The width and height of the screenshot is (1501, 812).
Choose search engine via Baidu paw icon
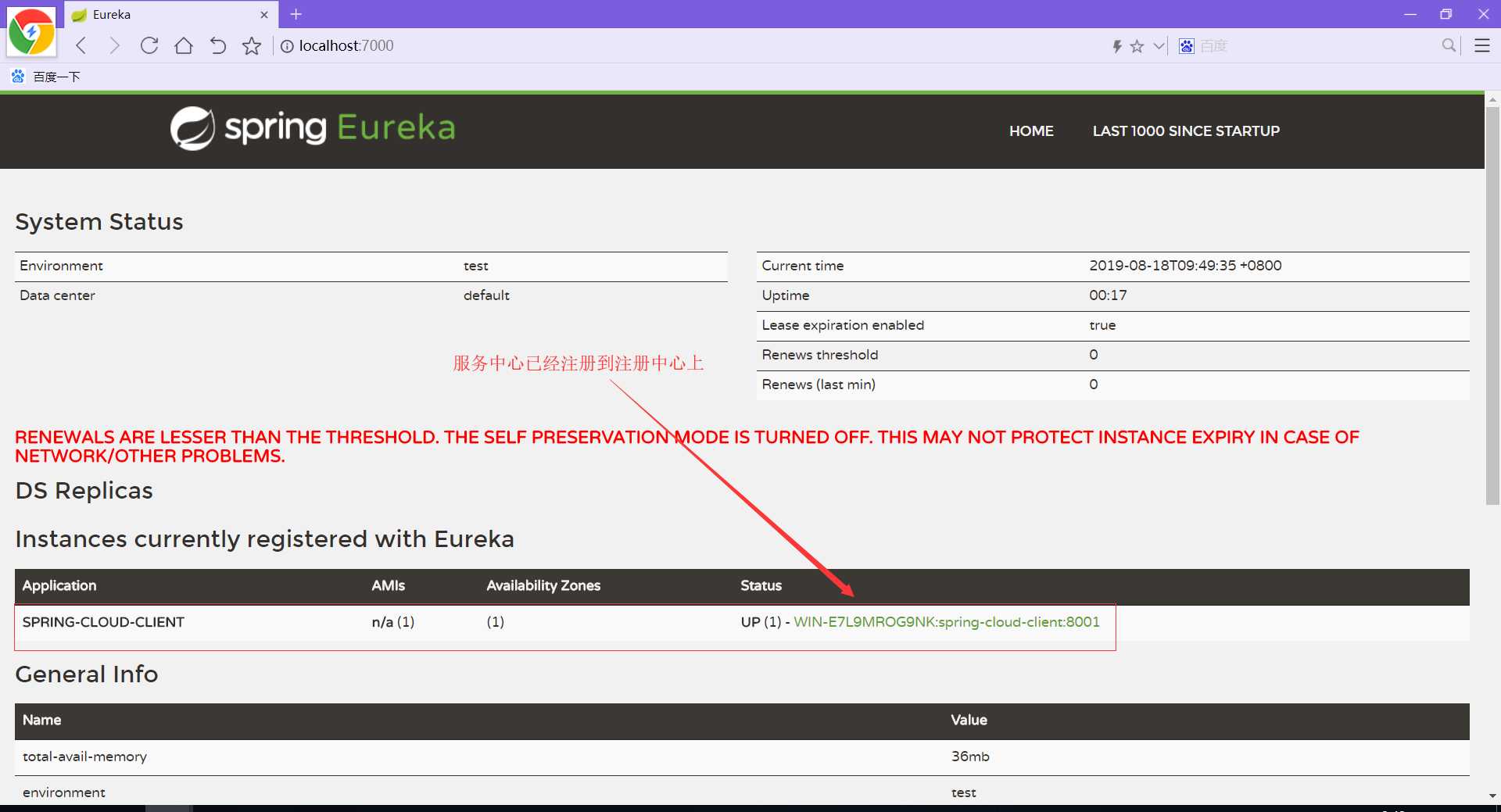1186,46
